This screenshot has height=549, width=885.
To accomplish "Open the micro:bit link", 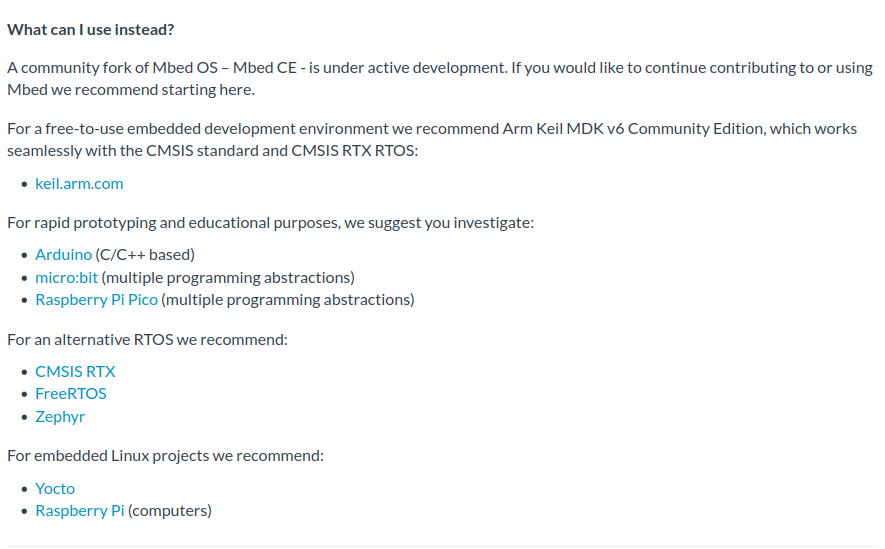I will (x=66, y=278).
